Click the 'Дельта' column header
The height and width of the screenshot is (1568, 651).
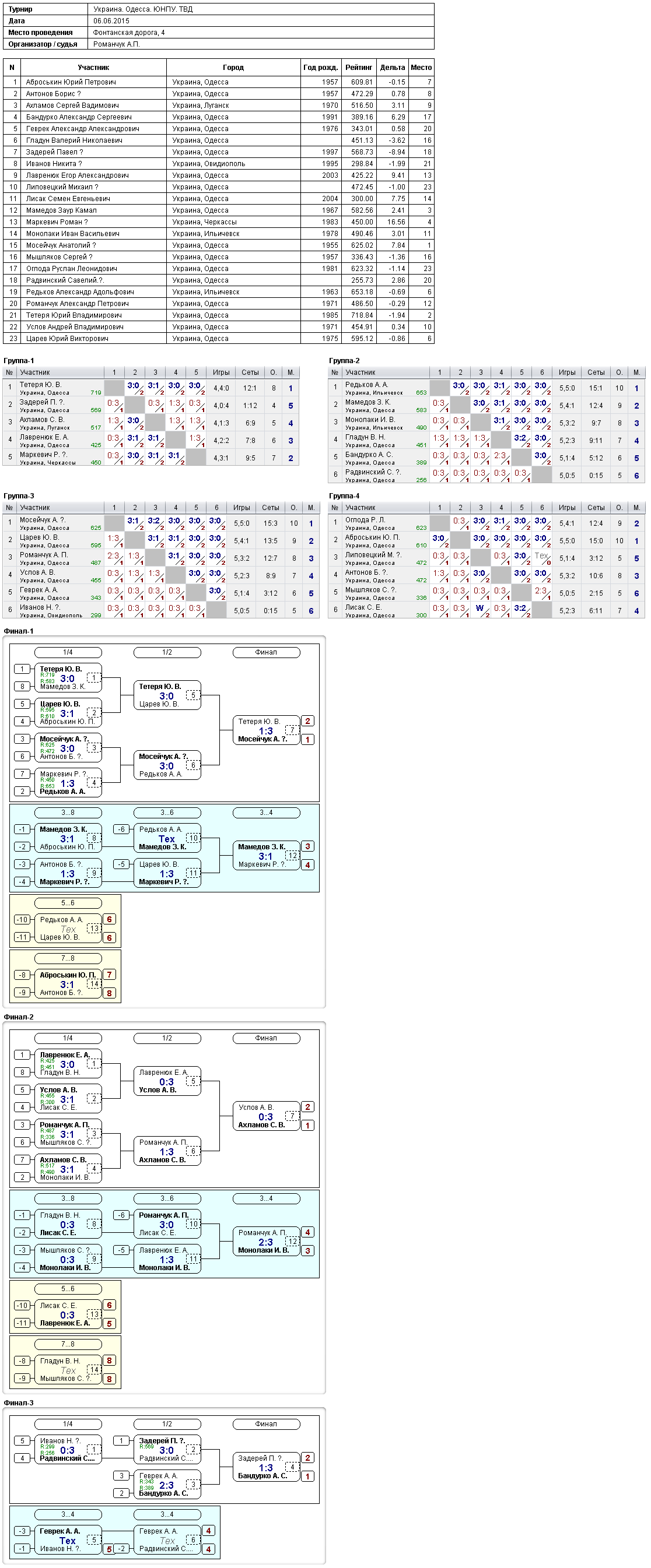(392, 68)
